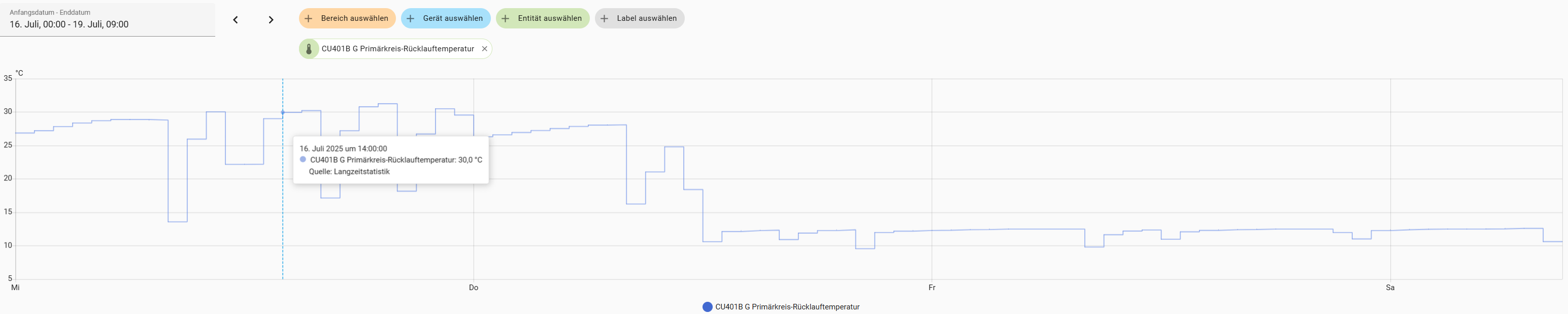Open the Anfangsdatum - Enddatum date field

pos(107,19)
